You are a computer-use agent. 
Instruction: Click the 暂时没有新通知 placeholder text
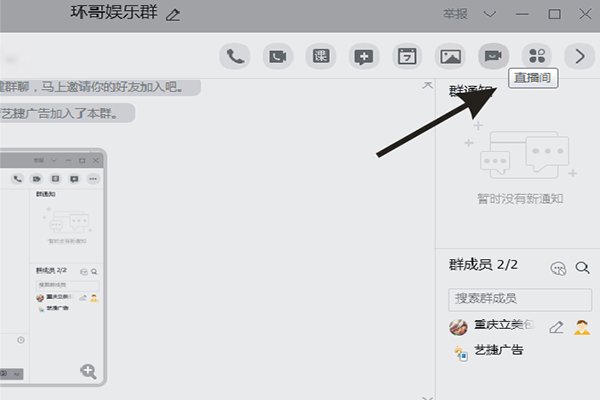coord(520,199)
